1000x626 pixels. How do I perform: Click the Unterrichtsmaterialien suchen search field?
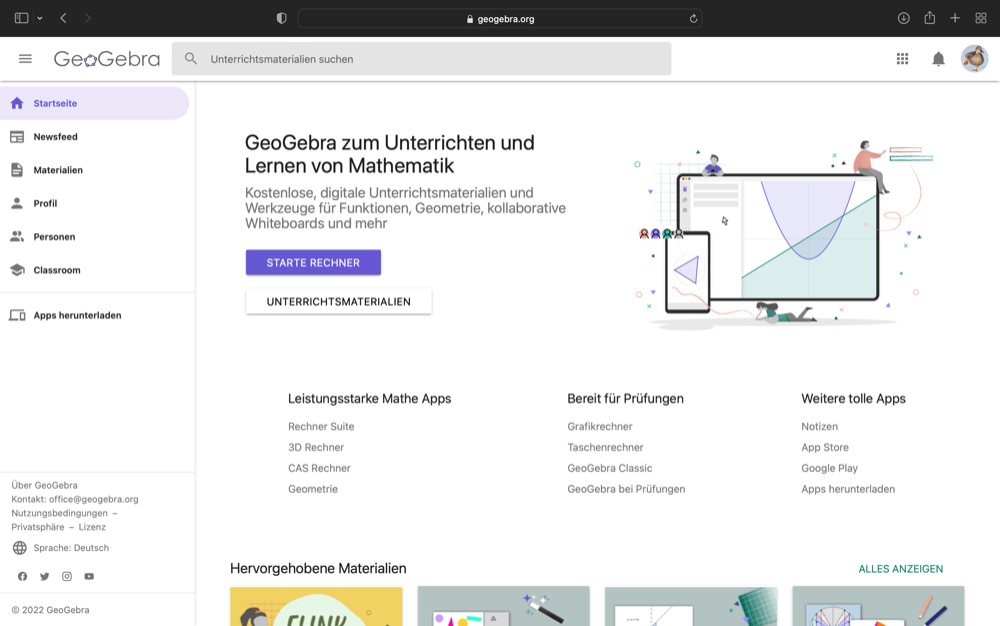pos(422,59)
